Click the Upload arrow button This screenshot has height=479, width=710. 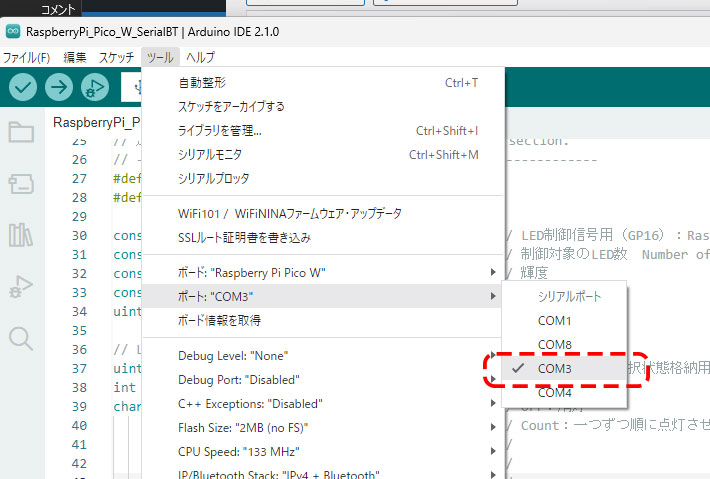coord(59,87)
